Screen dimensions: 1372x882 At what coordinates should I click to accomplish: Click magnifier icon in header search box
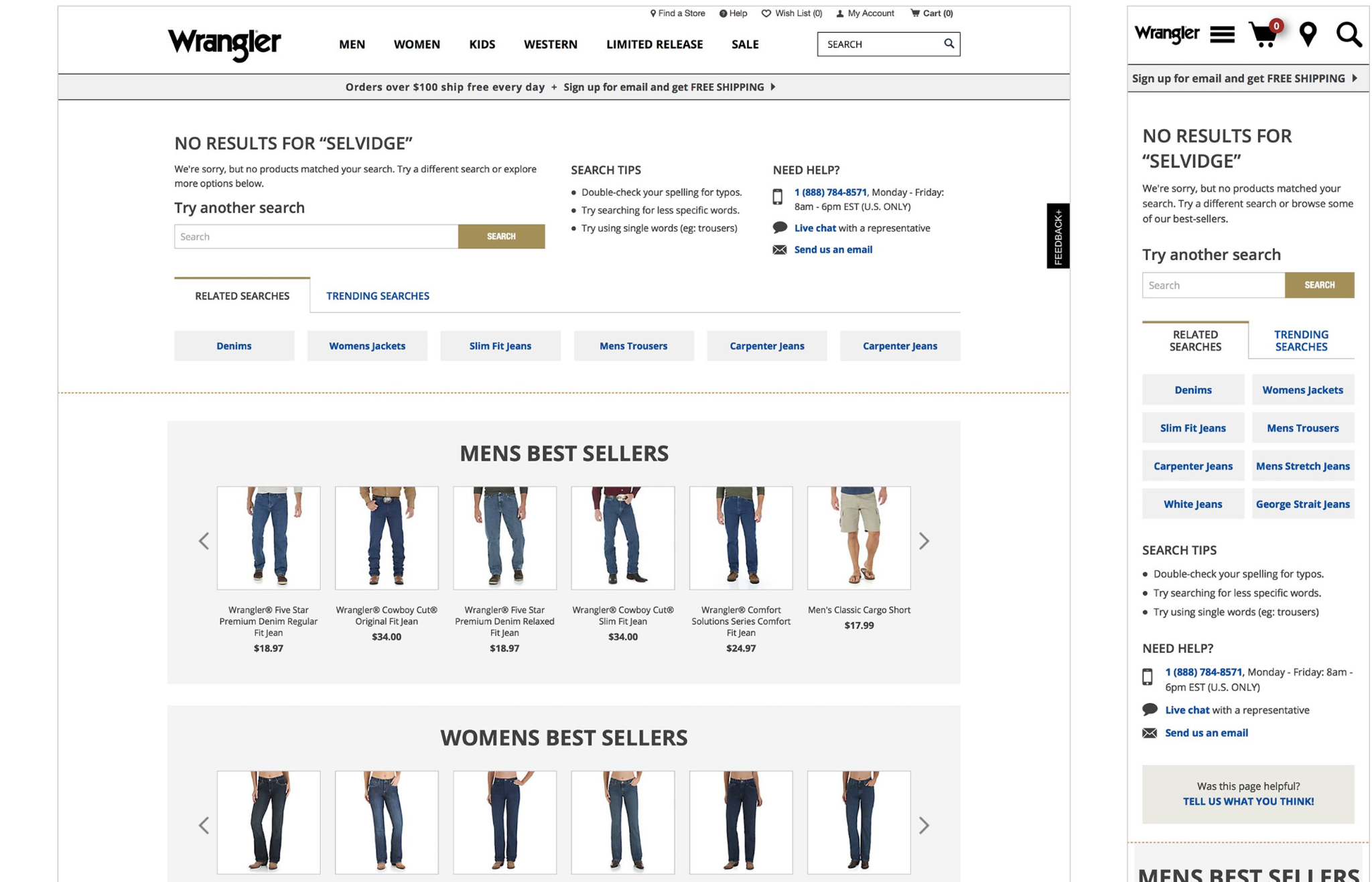pyautogui.click(x=949, y=44)
